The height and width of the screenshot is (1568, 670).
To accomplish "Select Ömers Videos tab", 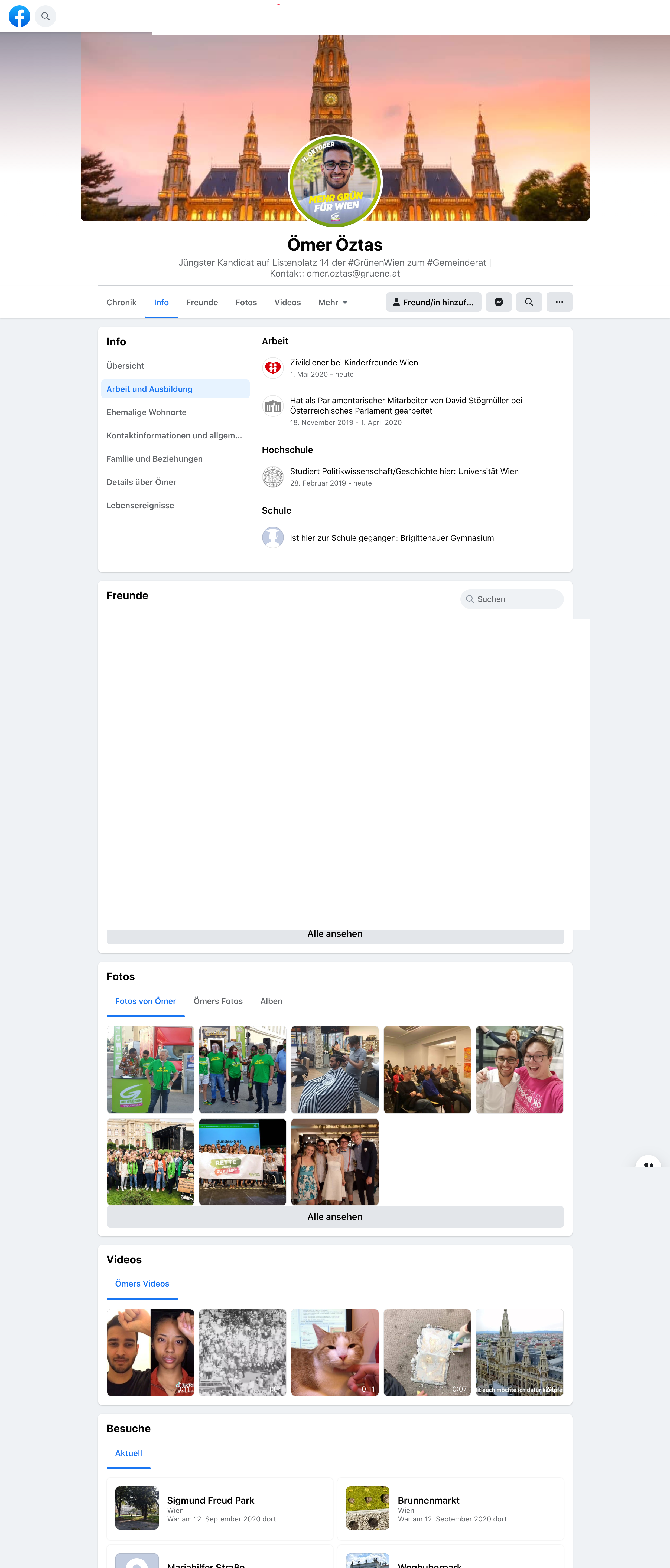I will click(142, 1284).
